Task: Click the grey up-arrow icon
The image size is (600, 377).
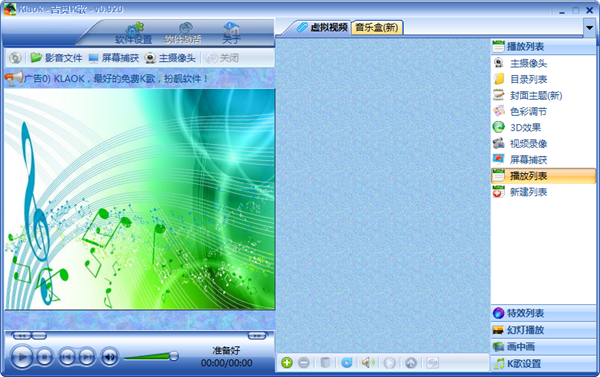Action: click(411, 362)
